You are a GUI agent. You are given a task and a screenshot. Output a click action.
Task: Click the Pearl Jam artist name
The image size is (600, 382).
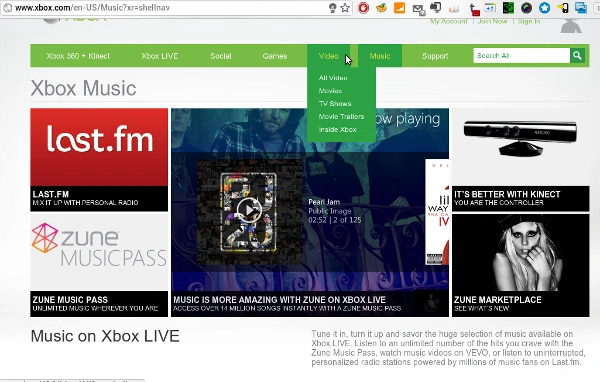click(x=324, y=202)
